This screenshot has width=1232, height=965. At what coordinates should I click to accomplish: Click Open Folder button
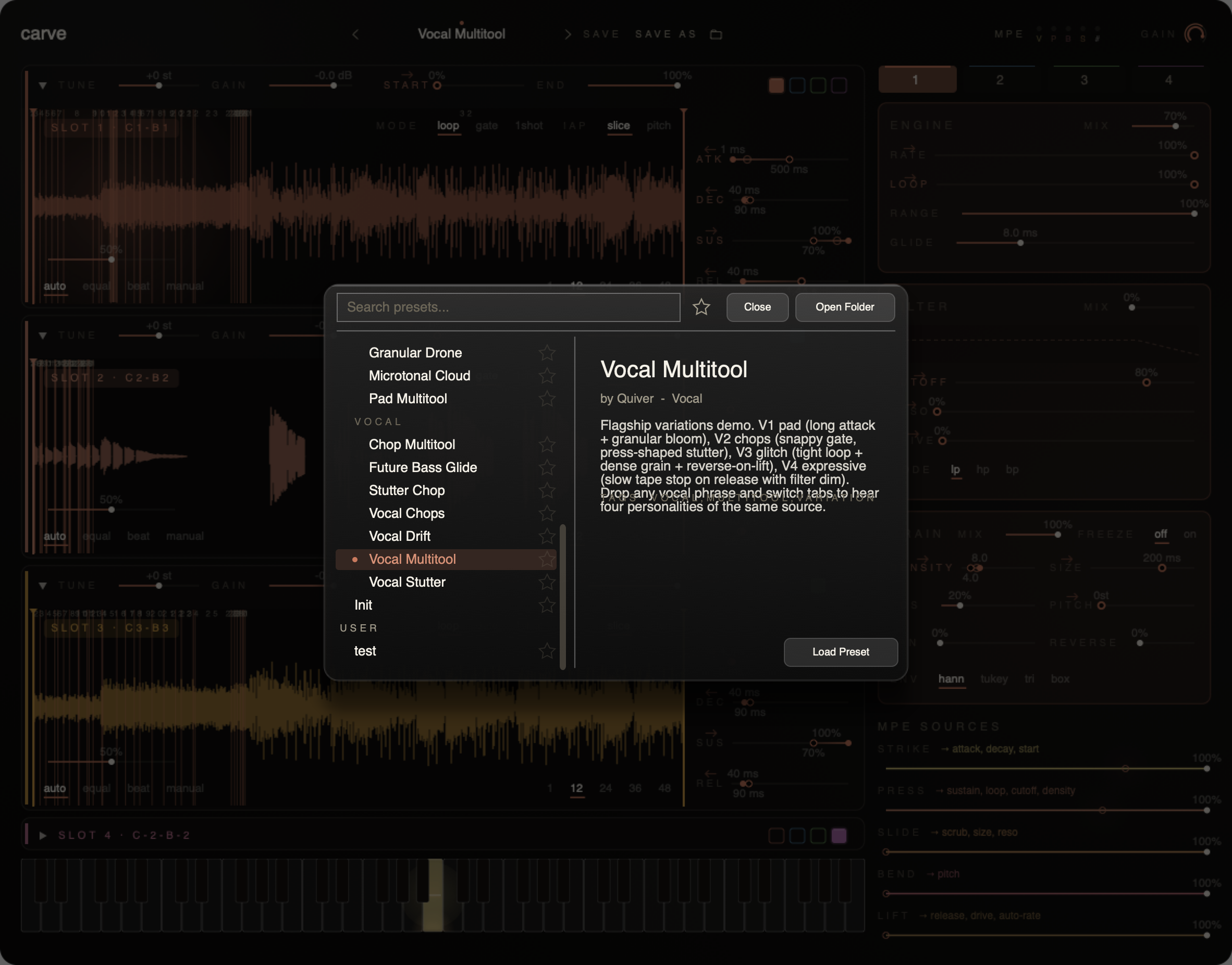tap(845, 307)
